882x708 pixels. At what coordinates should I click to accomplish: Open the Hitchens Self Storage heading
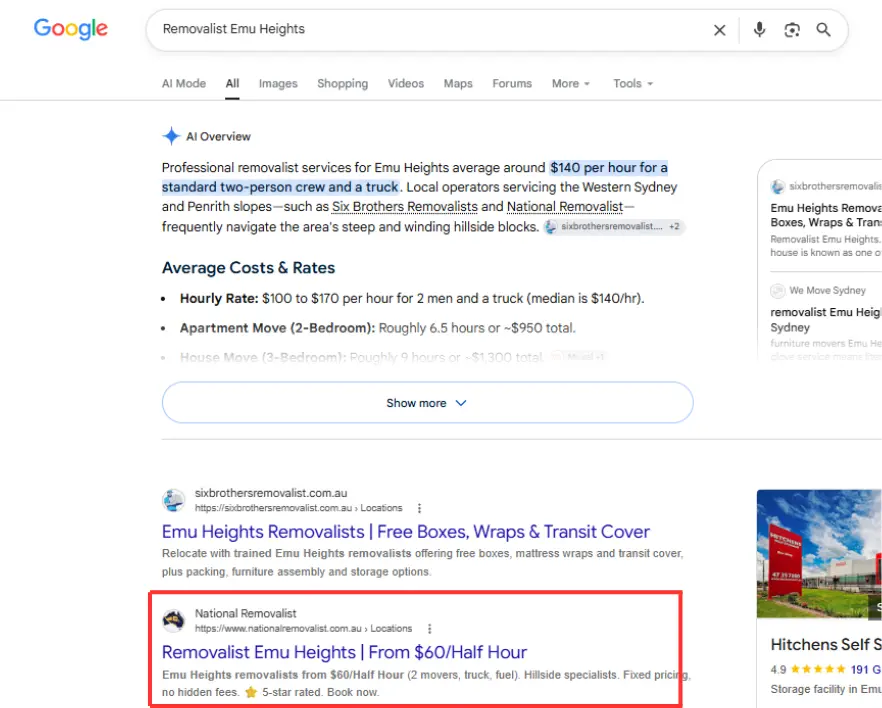click(826, 644)
